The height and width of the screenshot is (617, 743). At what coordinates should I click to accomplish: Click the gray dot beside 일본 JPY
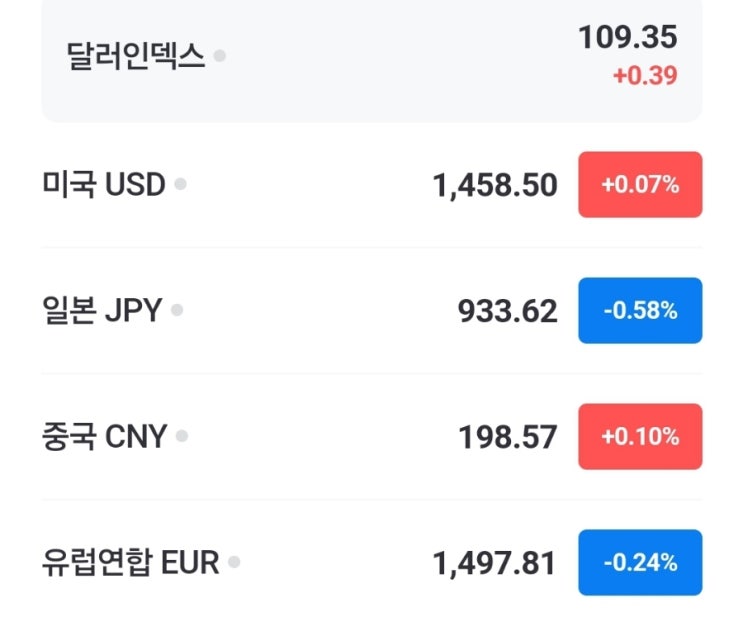[177, 310]
